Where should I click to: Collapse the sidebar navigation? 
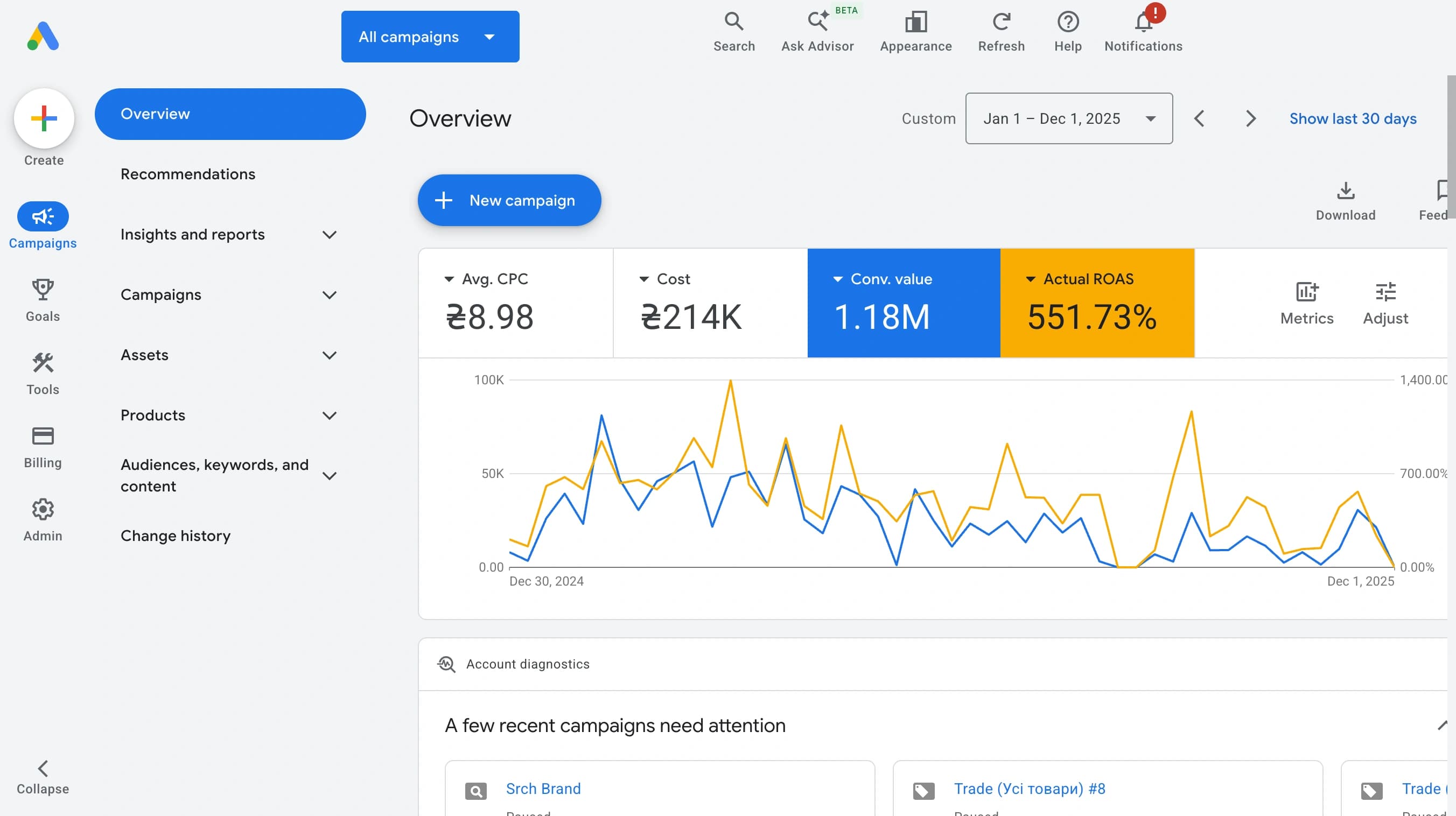tap(43, 777)
